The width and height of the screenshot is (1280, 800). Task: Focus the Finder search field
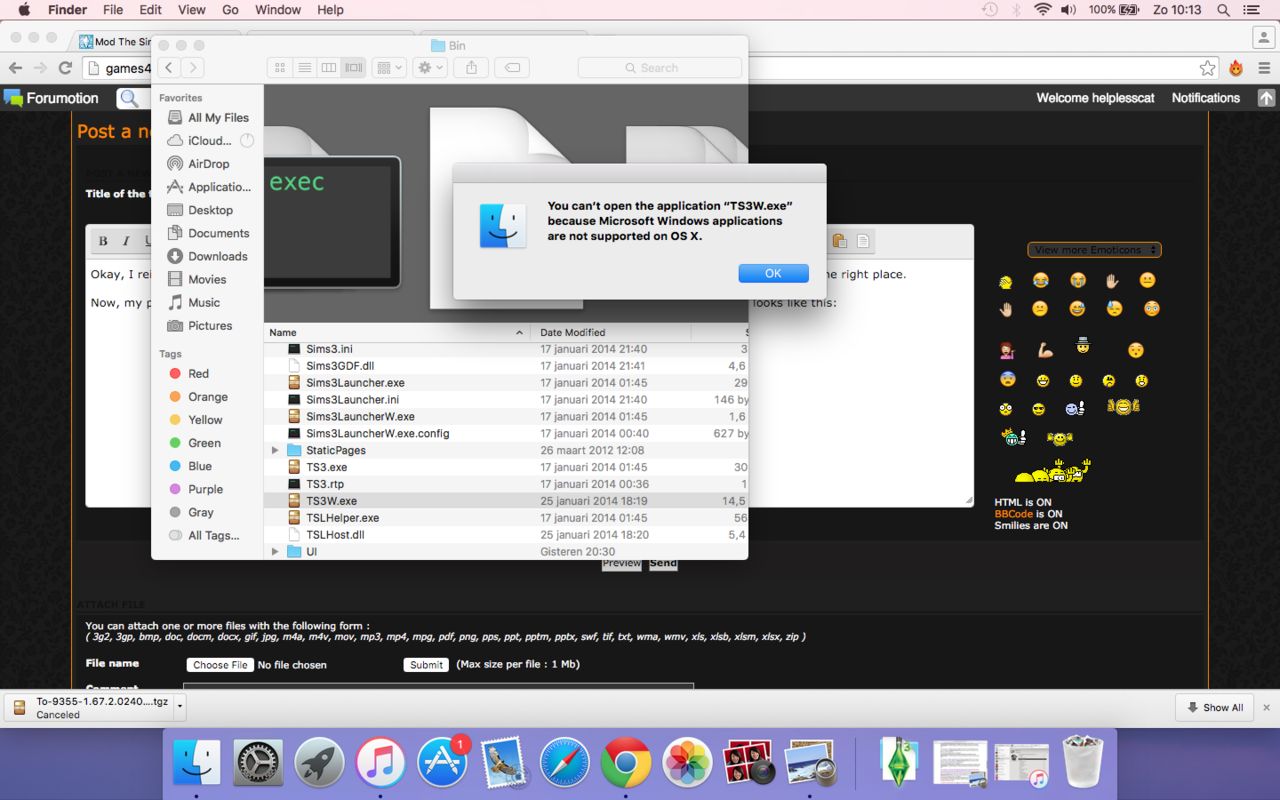659,68
